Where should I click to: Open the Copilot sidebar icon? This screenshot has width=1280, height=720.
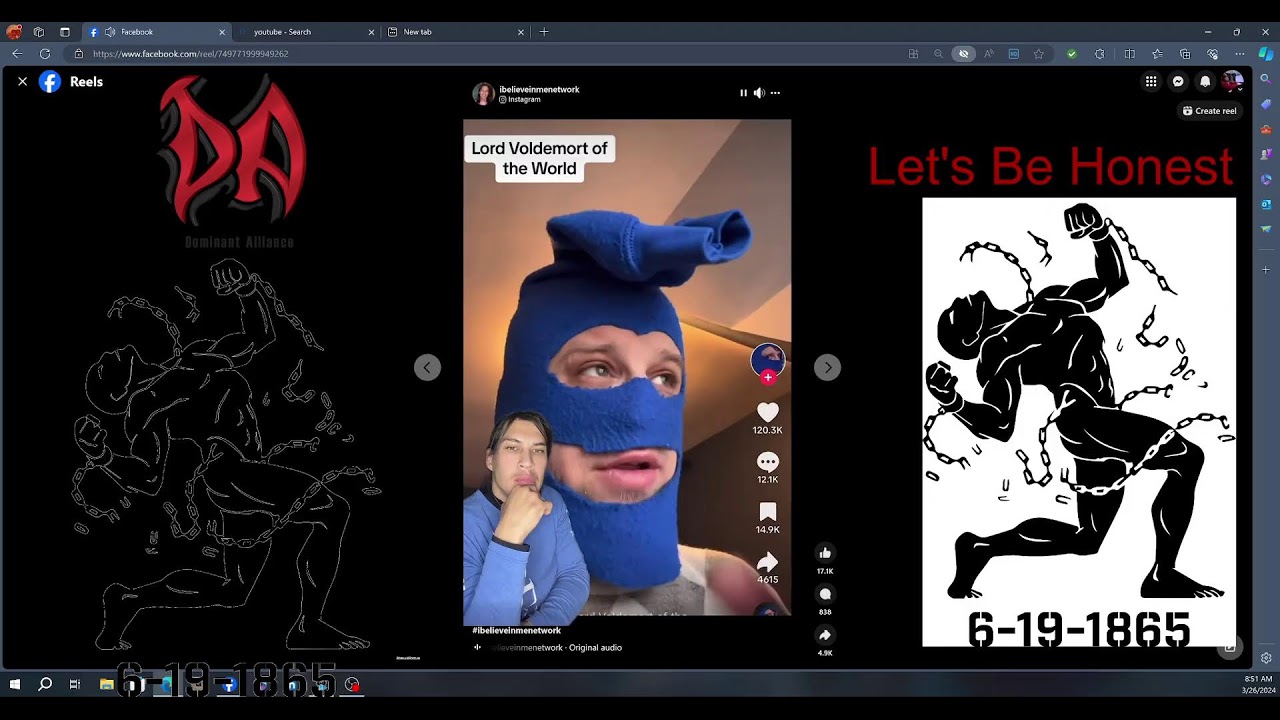(x=1266, y=54)
